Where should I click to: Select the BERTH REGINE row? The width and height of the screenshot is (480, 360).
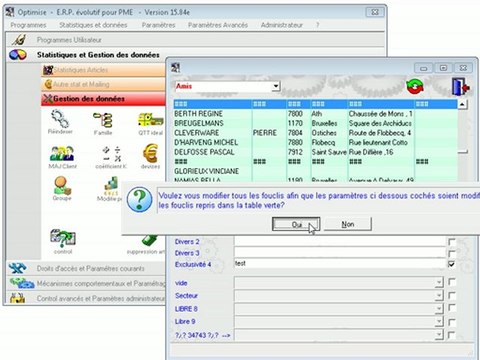(315, 114)
